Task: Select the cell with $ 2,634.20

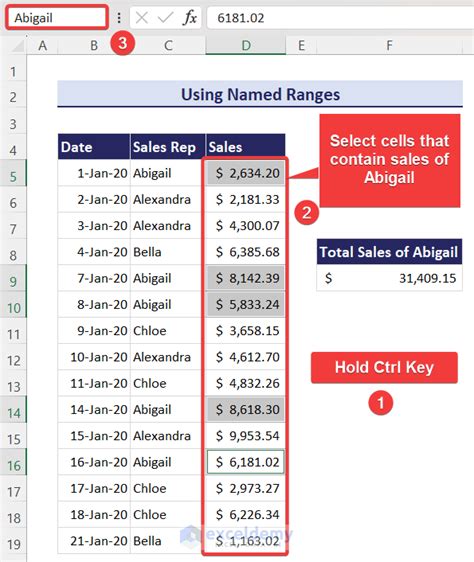Action: point(246,173)
